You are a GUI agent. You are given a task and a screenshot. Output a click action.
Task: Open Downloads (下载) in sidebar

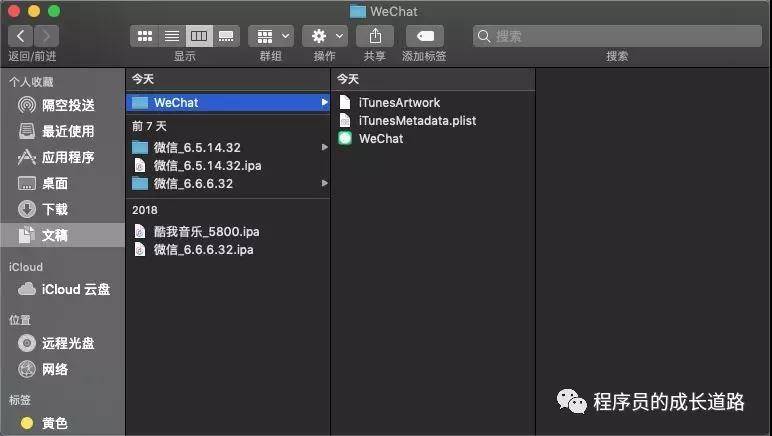click(63, 209)
